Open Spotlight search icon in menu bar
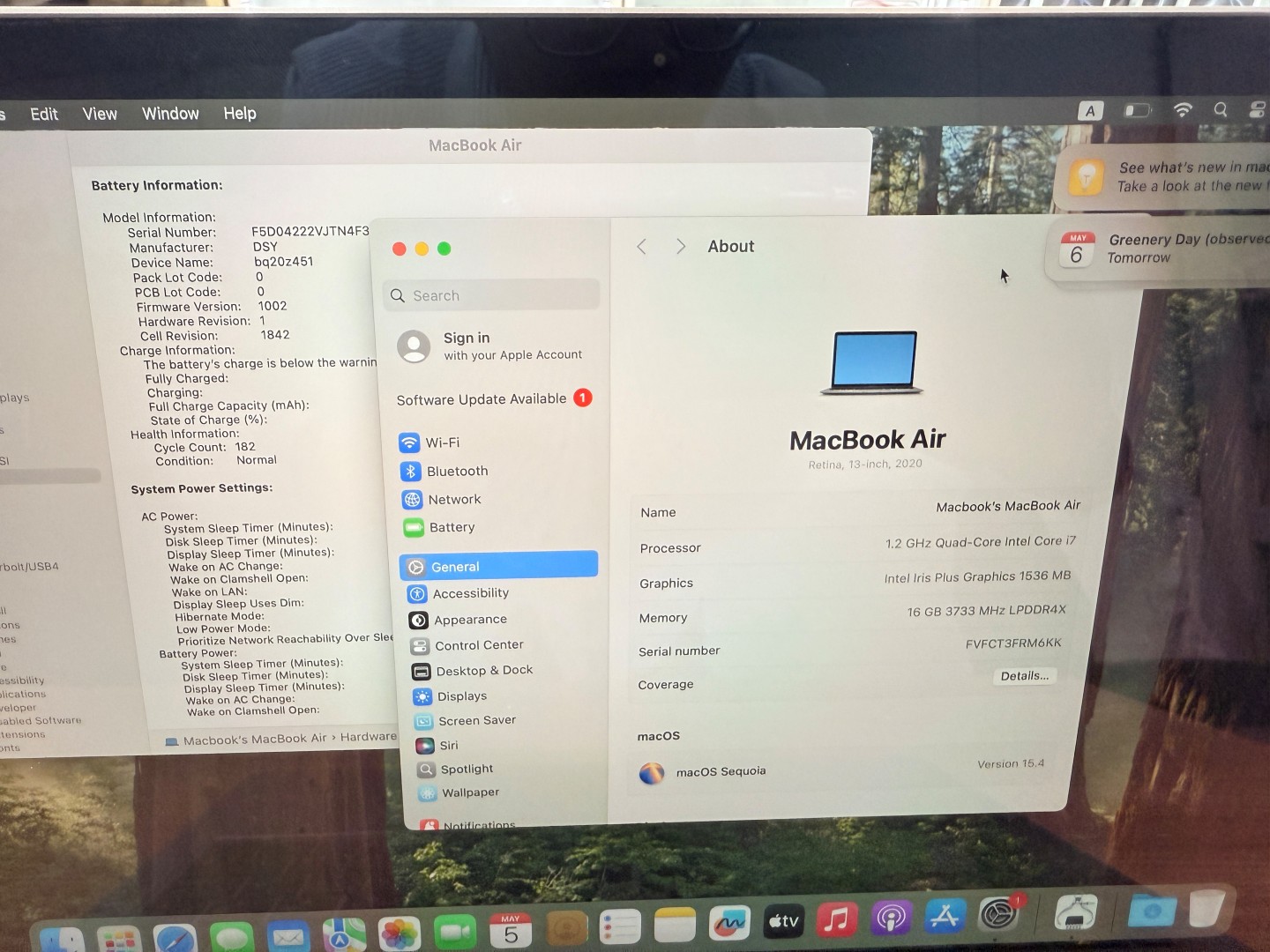 [1221, 109]
